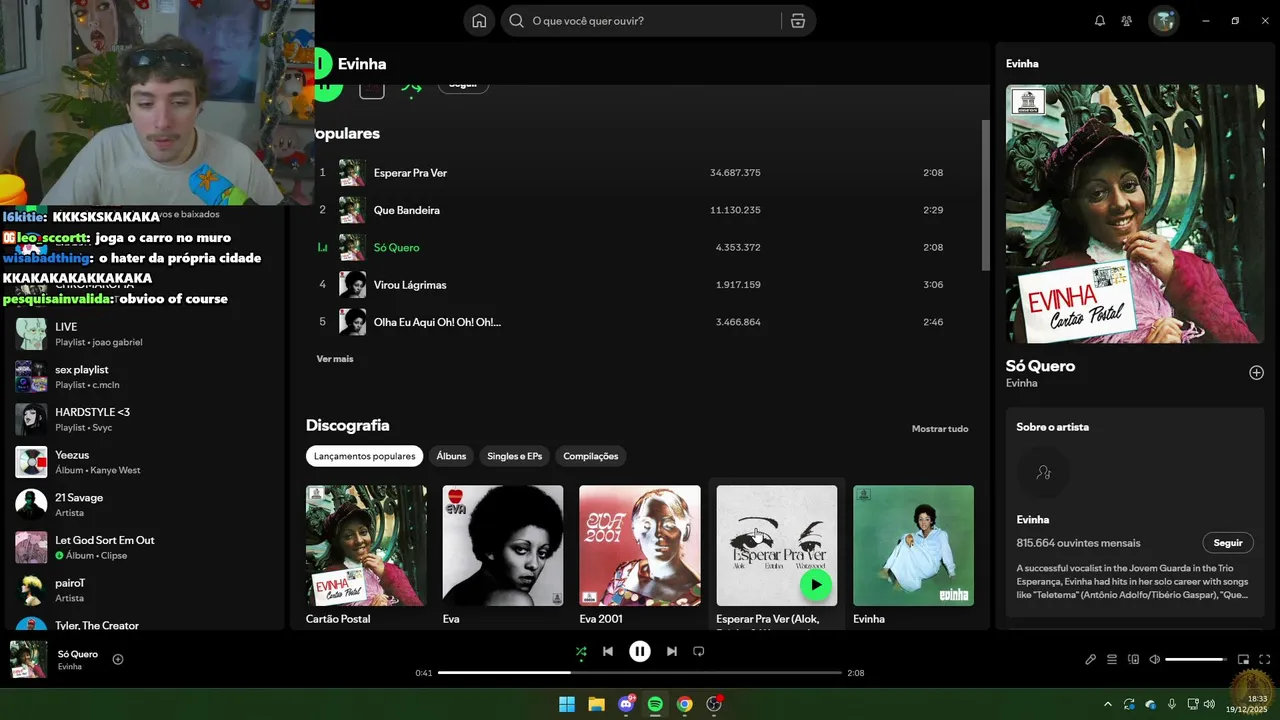Add Só Quero to Liked Songs in right panel
Viewport: 1280px width, 720px height.
click(x=1256, y=373)
